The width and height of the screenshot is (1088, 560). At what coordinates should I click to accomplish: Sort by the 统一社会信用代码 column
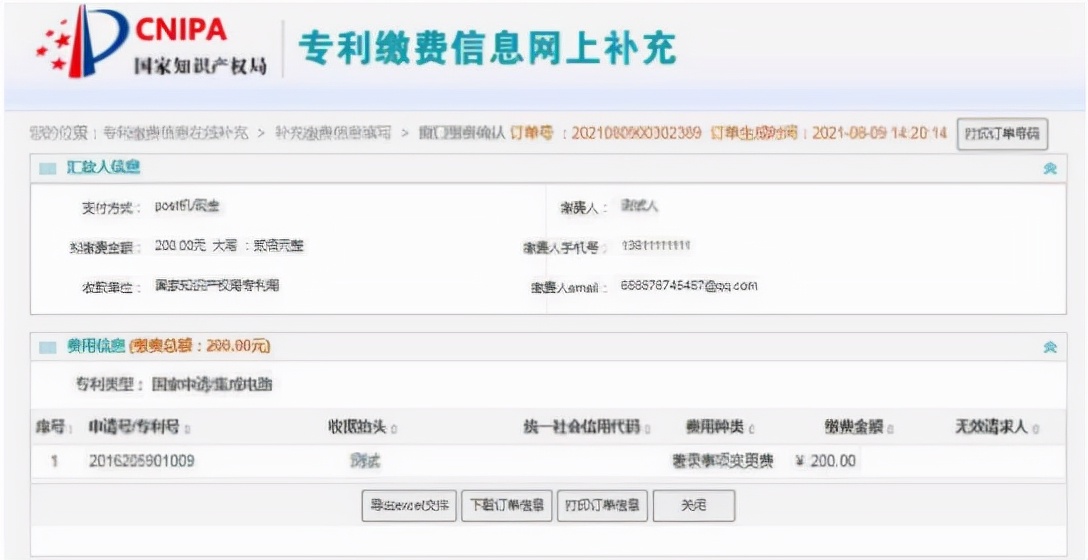[586, 427]
